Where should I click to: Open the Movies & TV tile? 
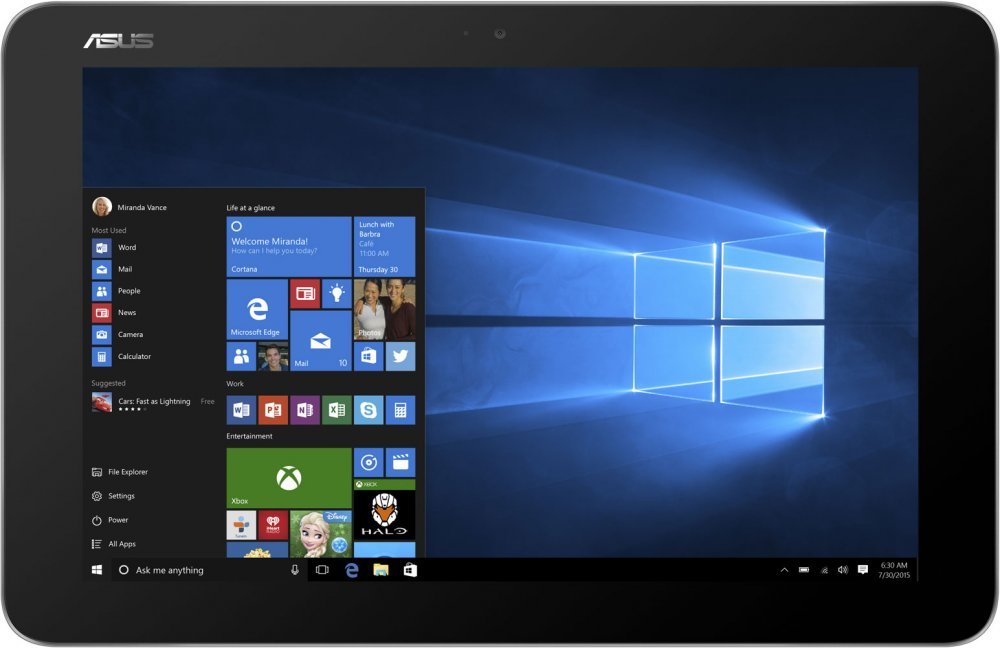(x=401, y=462)
